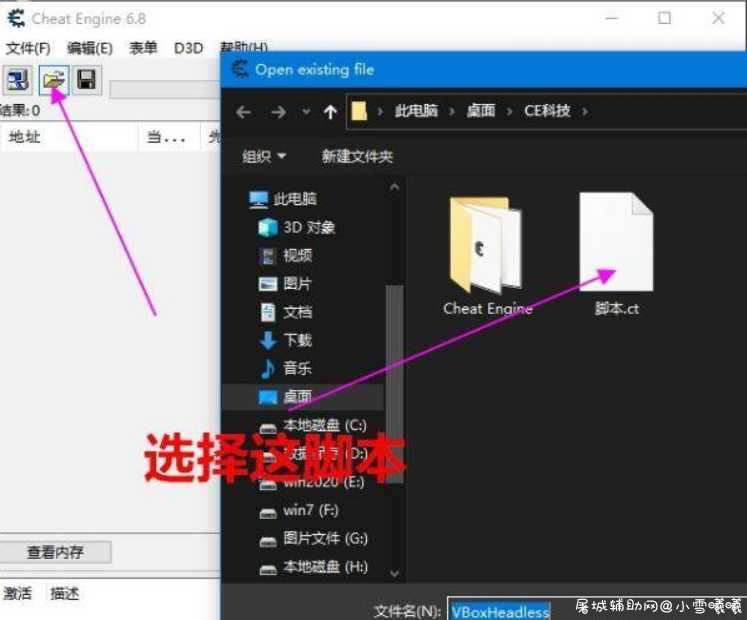Viewport: 747px width, 620px height.
Task: Go forward using the dialog forward arrow
Action: [279, 112]
